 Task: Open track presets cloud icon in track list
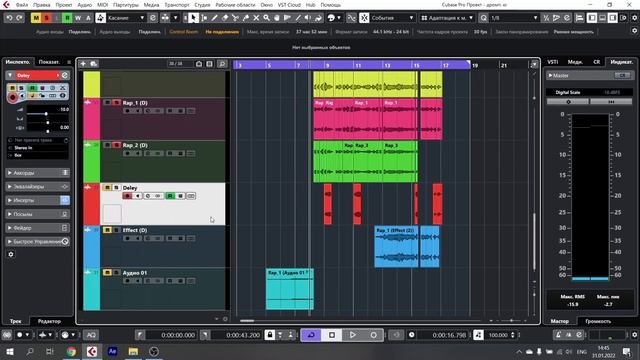[x=93, y=64]
